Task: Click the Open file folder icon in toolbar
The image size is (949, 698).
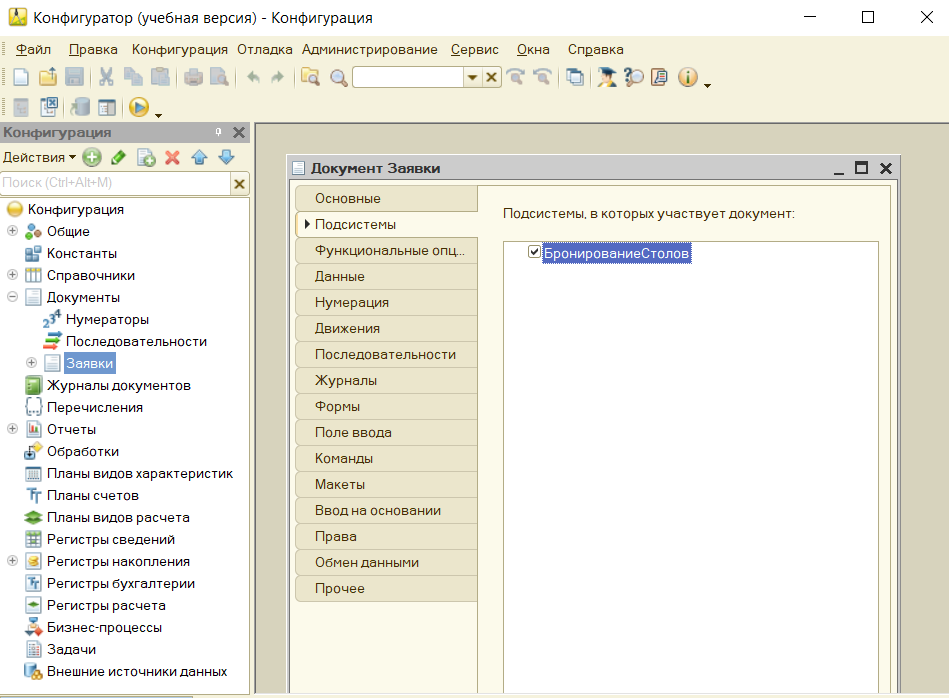Action: tap(47, 77)
